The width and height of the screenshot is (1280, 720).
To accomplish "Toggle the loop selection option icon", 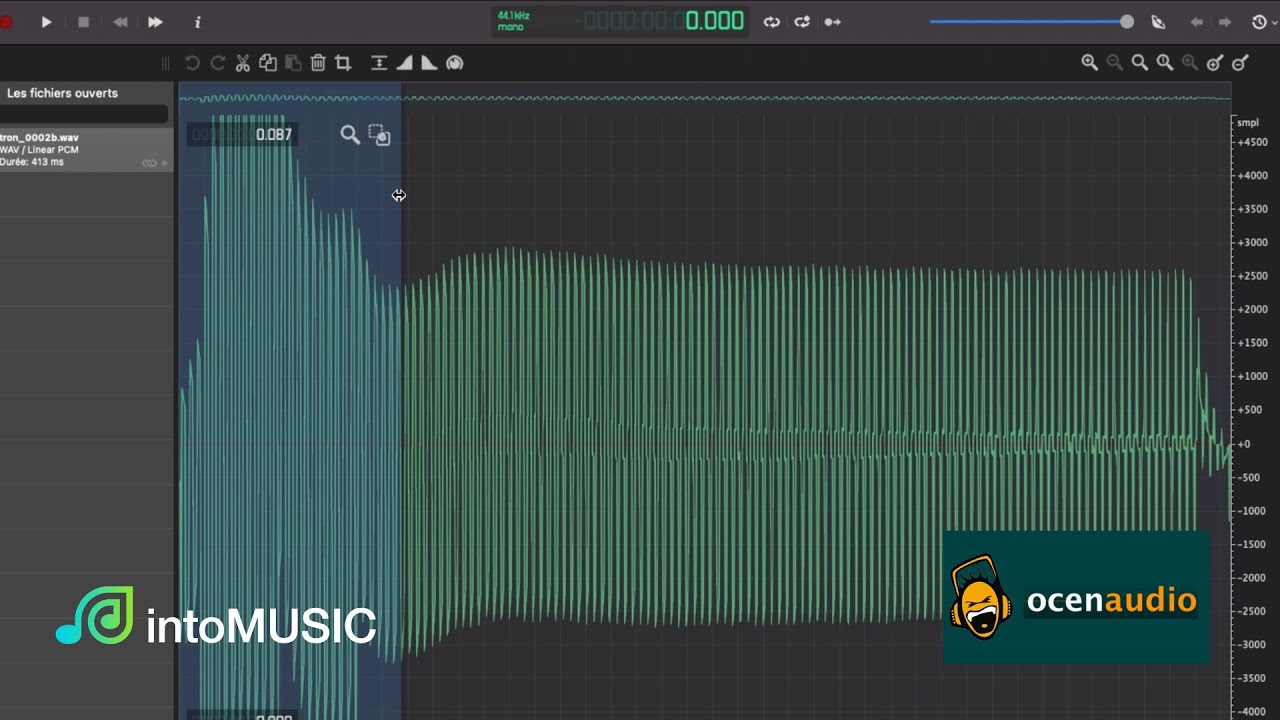I will [x=802, y=22].
